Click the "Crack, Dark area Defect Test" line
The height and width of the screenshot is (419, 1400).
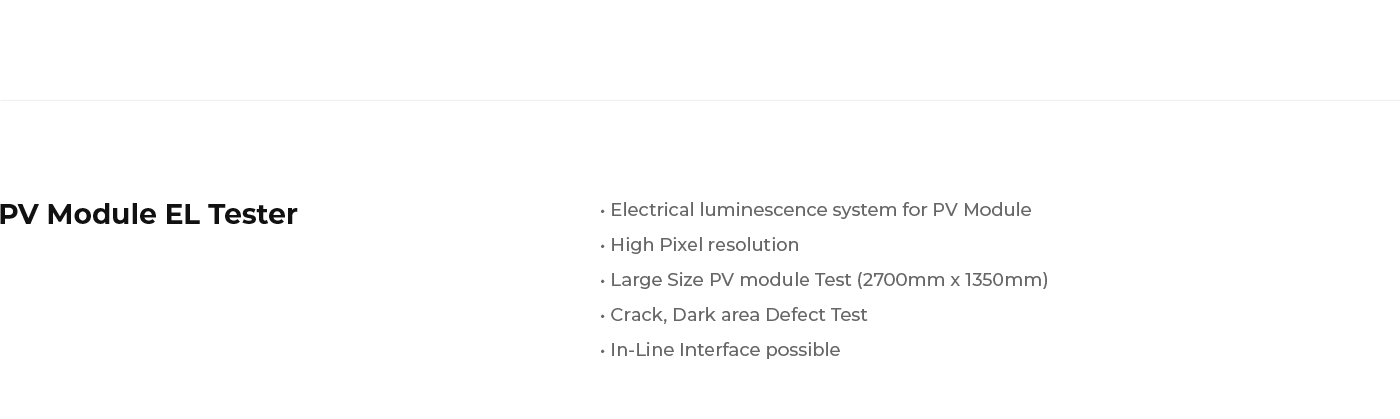click(738, 315)
